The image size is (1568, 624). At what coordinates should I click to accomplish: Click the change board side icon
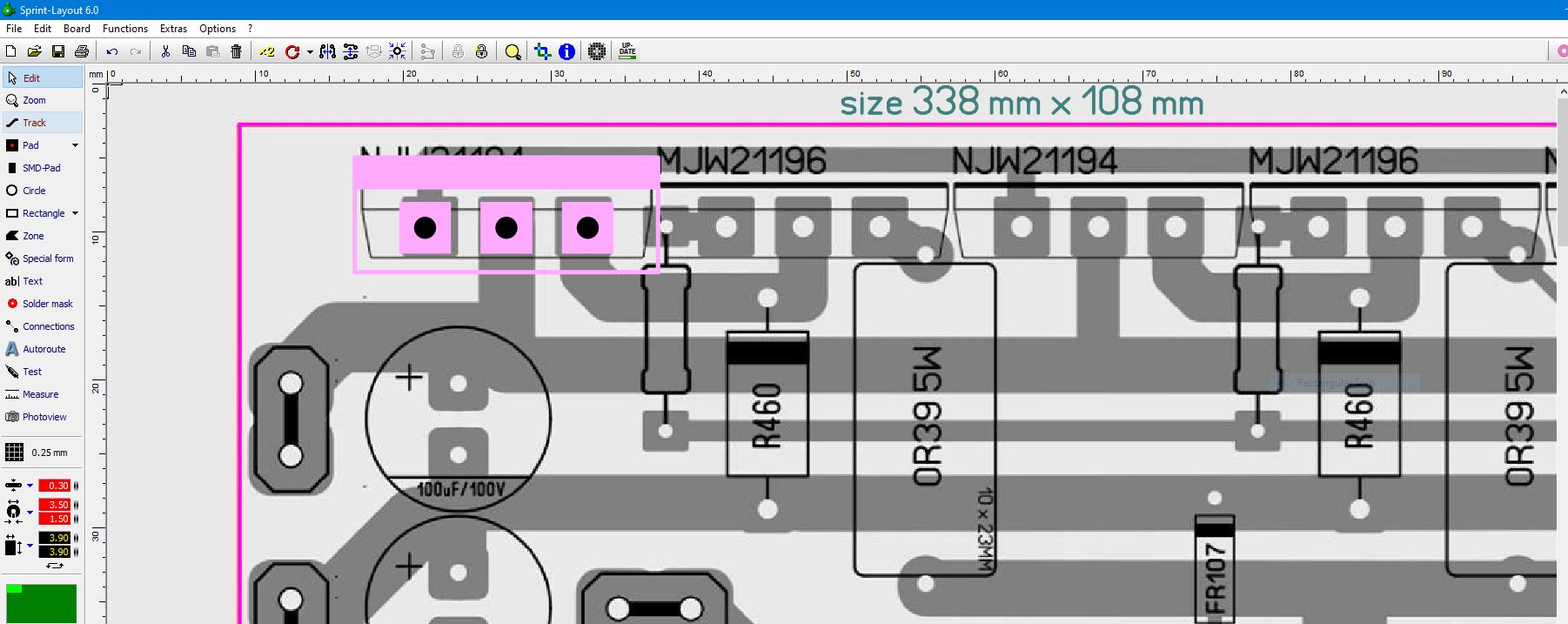[374, 51]
